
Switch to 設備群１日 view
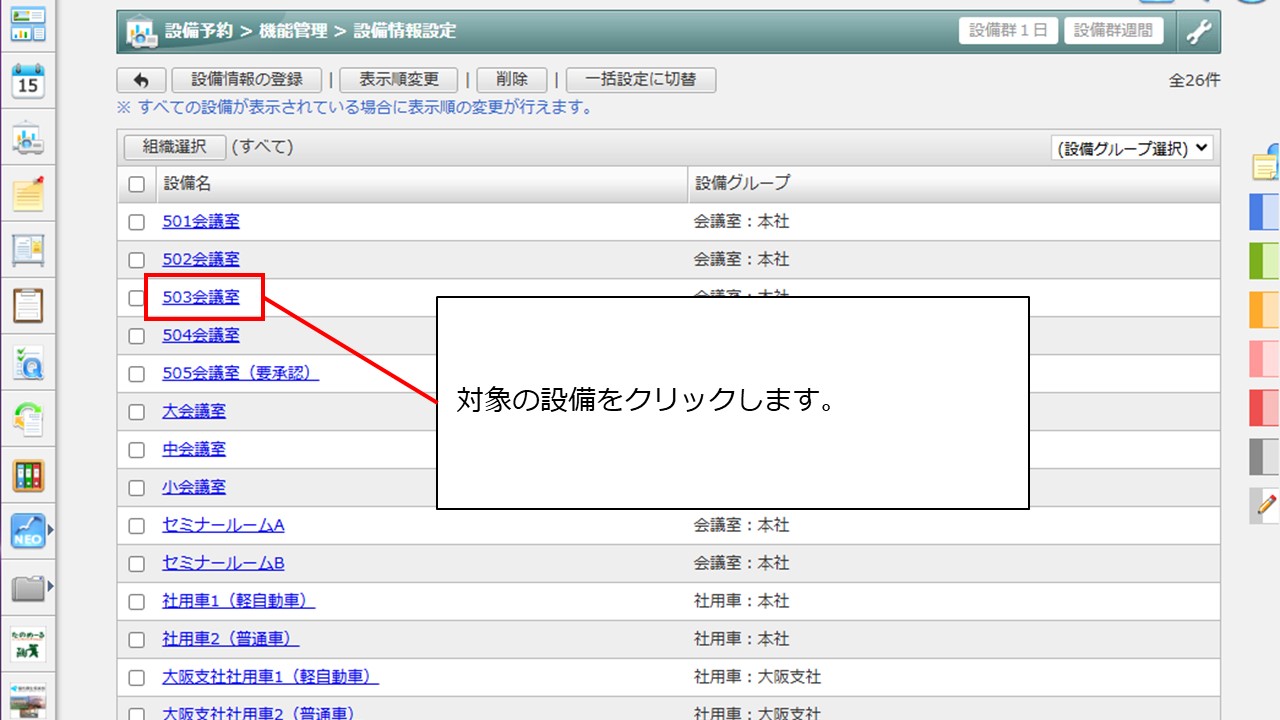[x=1008, y=31]
